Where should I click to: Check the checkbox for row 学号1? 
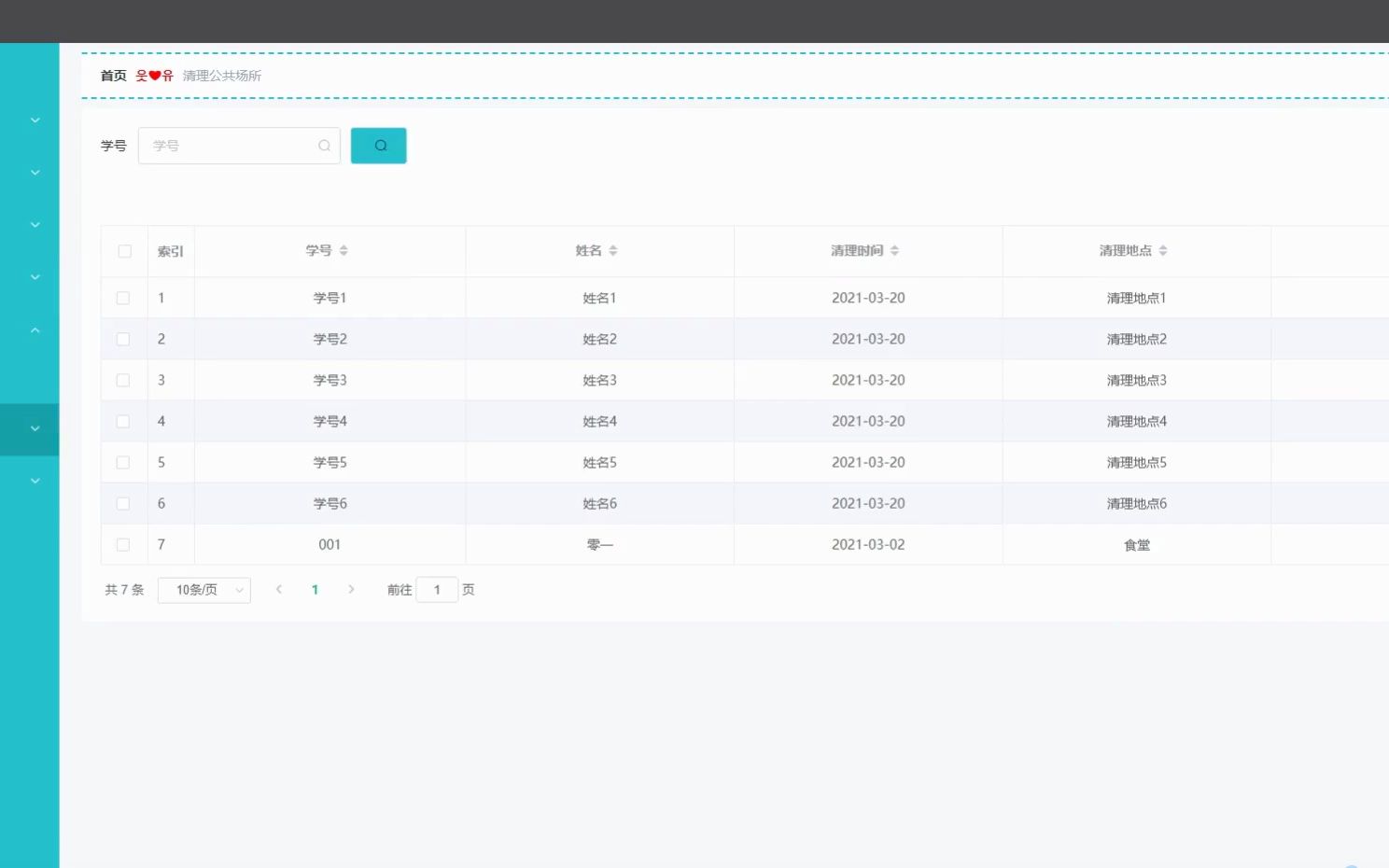123,298
